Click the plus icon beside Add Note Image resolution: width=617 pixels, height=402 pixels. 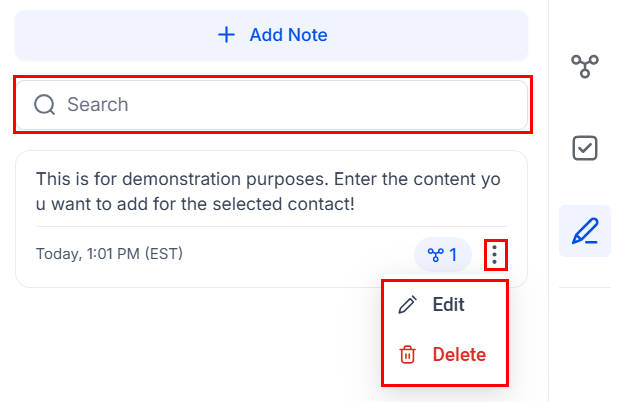pos(227,35)
